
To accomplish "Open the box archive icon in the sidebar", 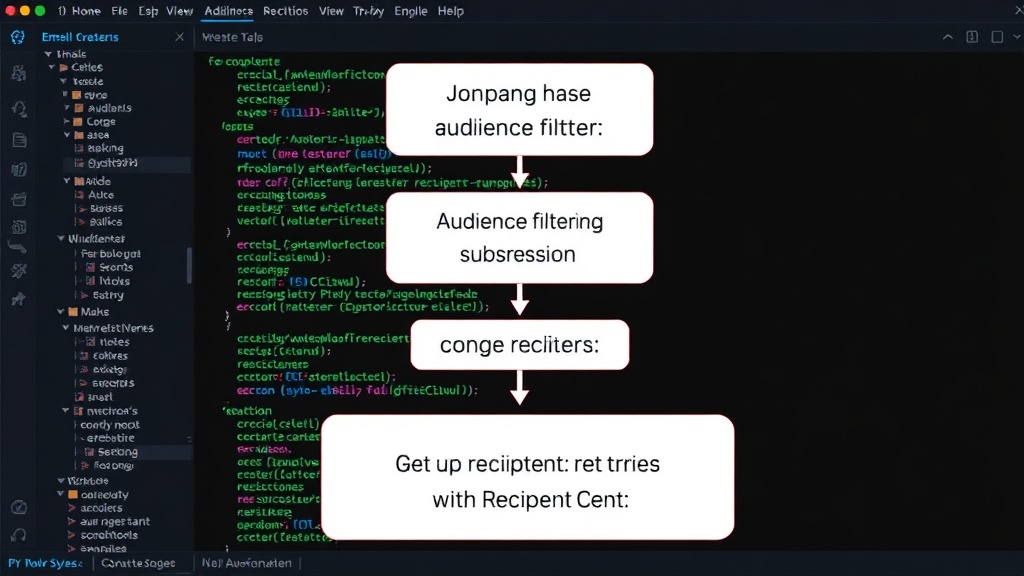I will 19,199.
